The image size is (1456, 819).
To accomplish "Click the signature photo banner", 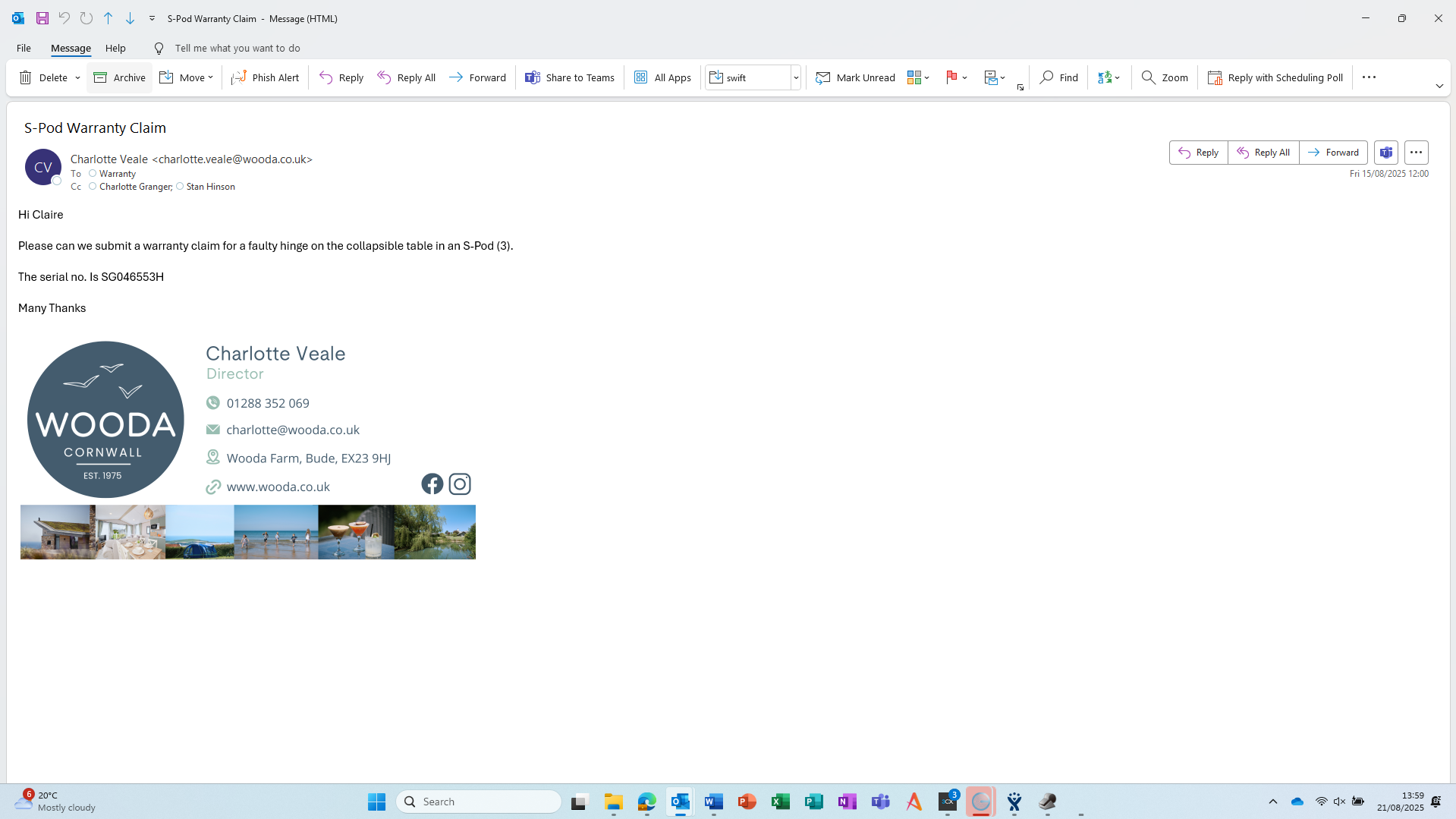I will click(248, 532).
